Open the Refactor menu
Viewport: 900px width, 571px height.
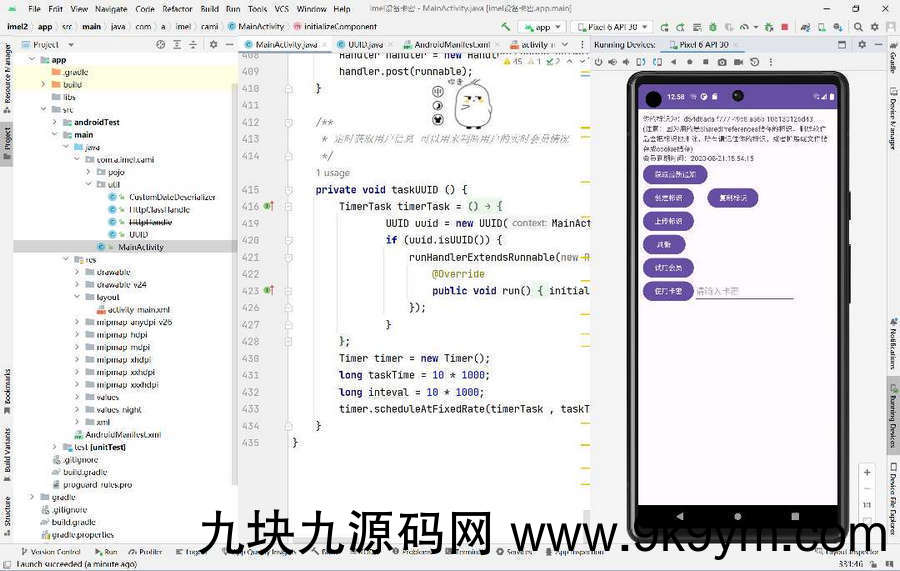tap(178, 9)
